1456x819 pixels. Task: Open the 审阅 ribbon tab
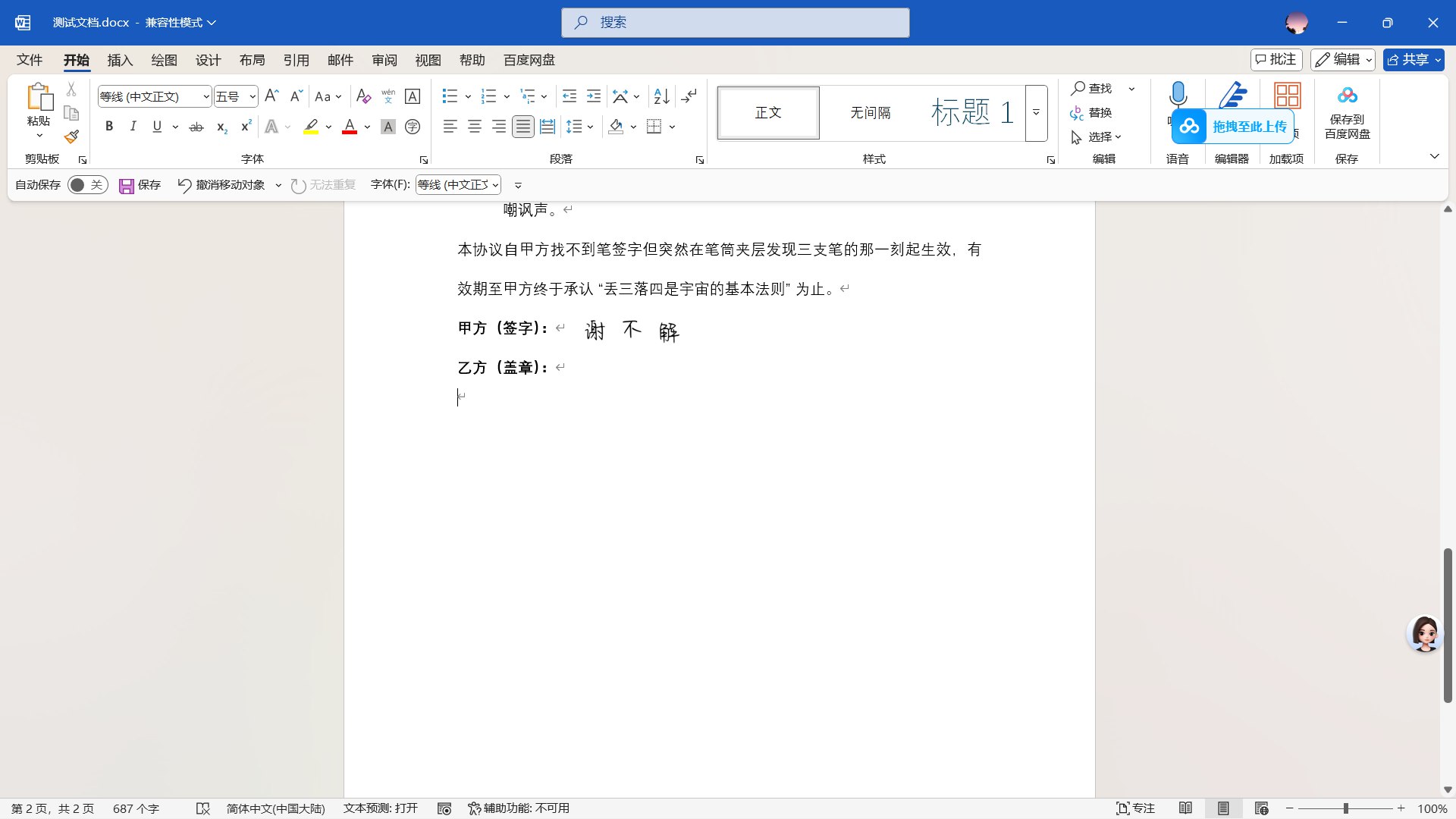tap(384, 60)
